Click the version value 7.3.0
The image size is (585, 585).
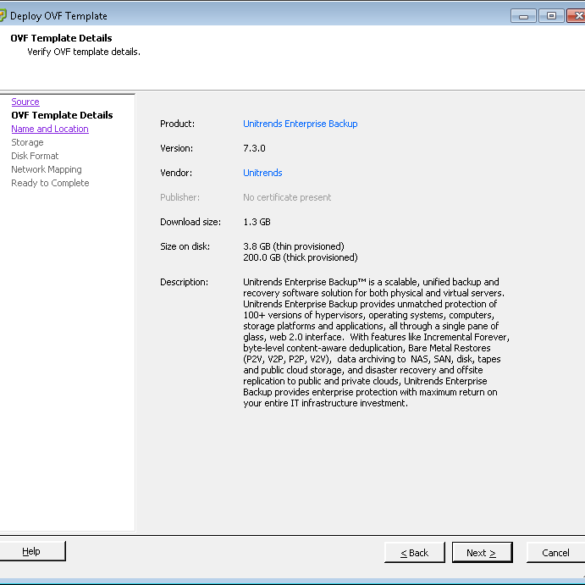pyautogui.click(x=254, y=148)
